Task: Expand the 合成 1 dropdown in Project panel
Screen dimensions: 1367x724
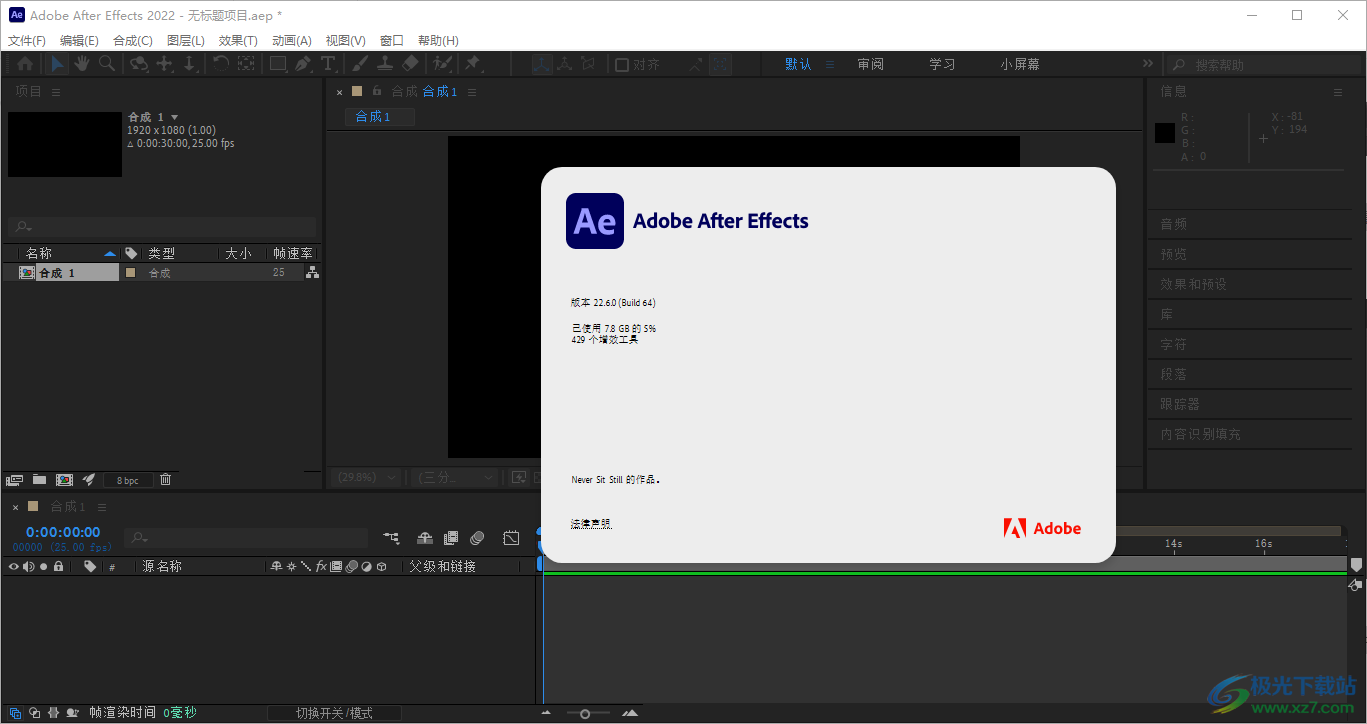Action: (173, 116)
